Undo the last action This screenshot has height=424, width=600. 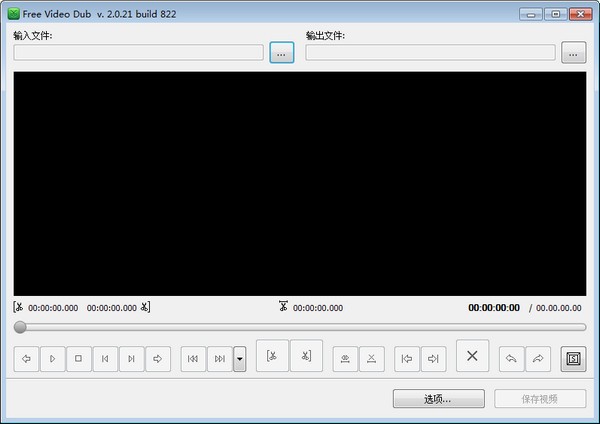pyautogui.click(x=512, y=359)
